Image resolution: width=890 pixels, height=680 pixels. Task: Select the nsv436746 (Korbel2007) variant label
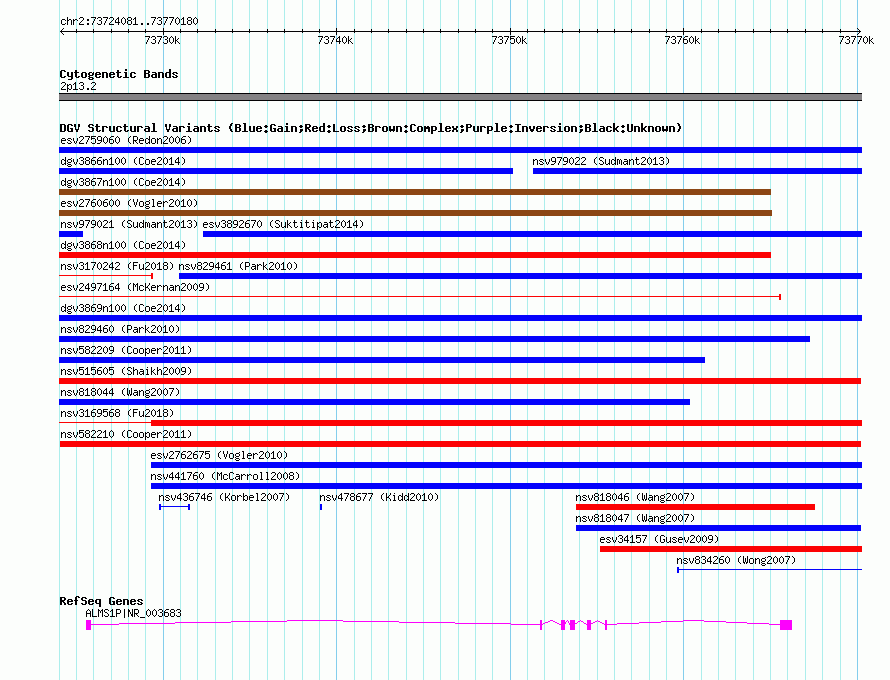pos(224,497)
